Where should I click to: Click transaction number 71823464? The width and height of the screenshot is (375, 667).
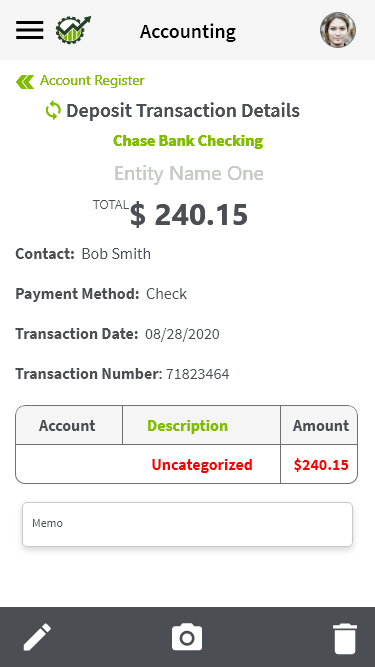198,374
